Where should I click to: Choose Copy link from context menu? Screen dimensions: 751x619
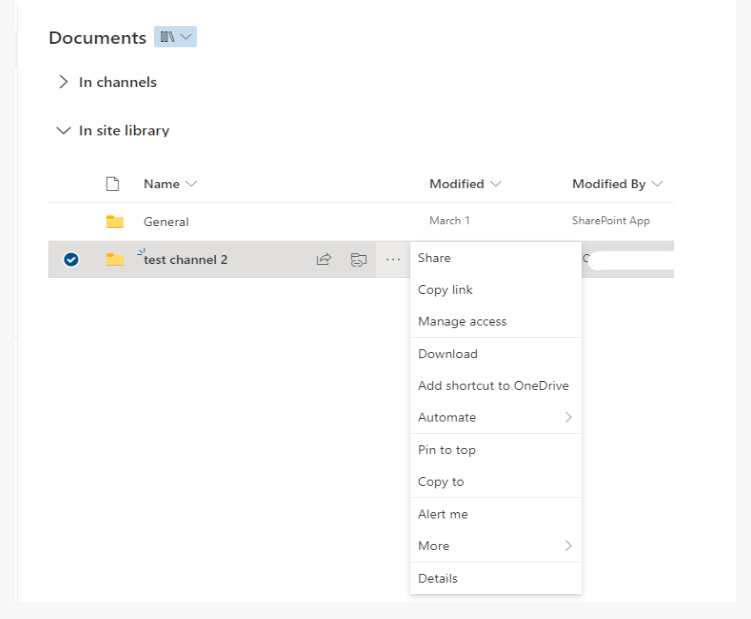coord(496,289)
